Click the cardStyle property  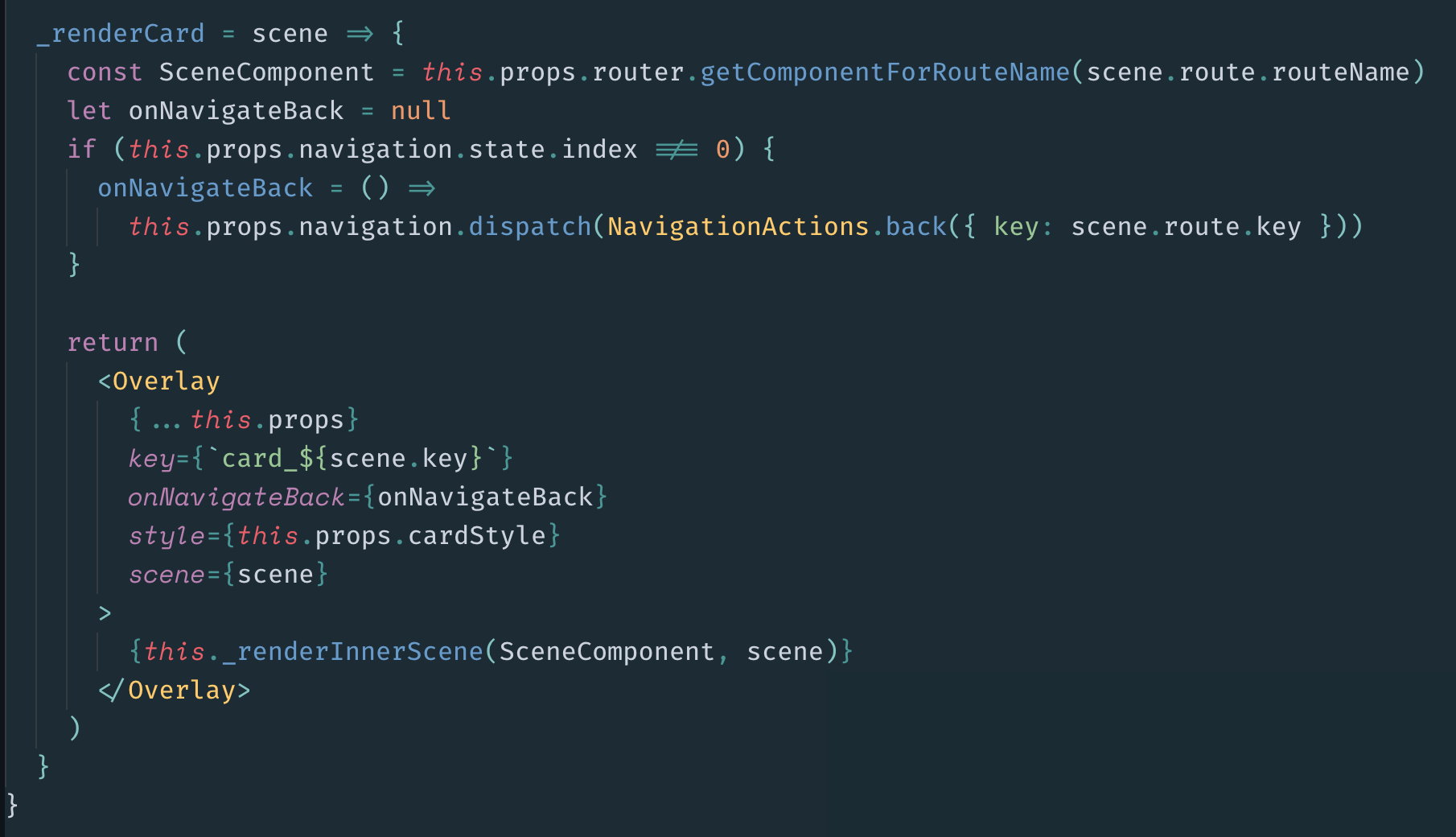click(x=477, y=536)
